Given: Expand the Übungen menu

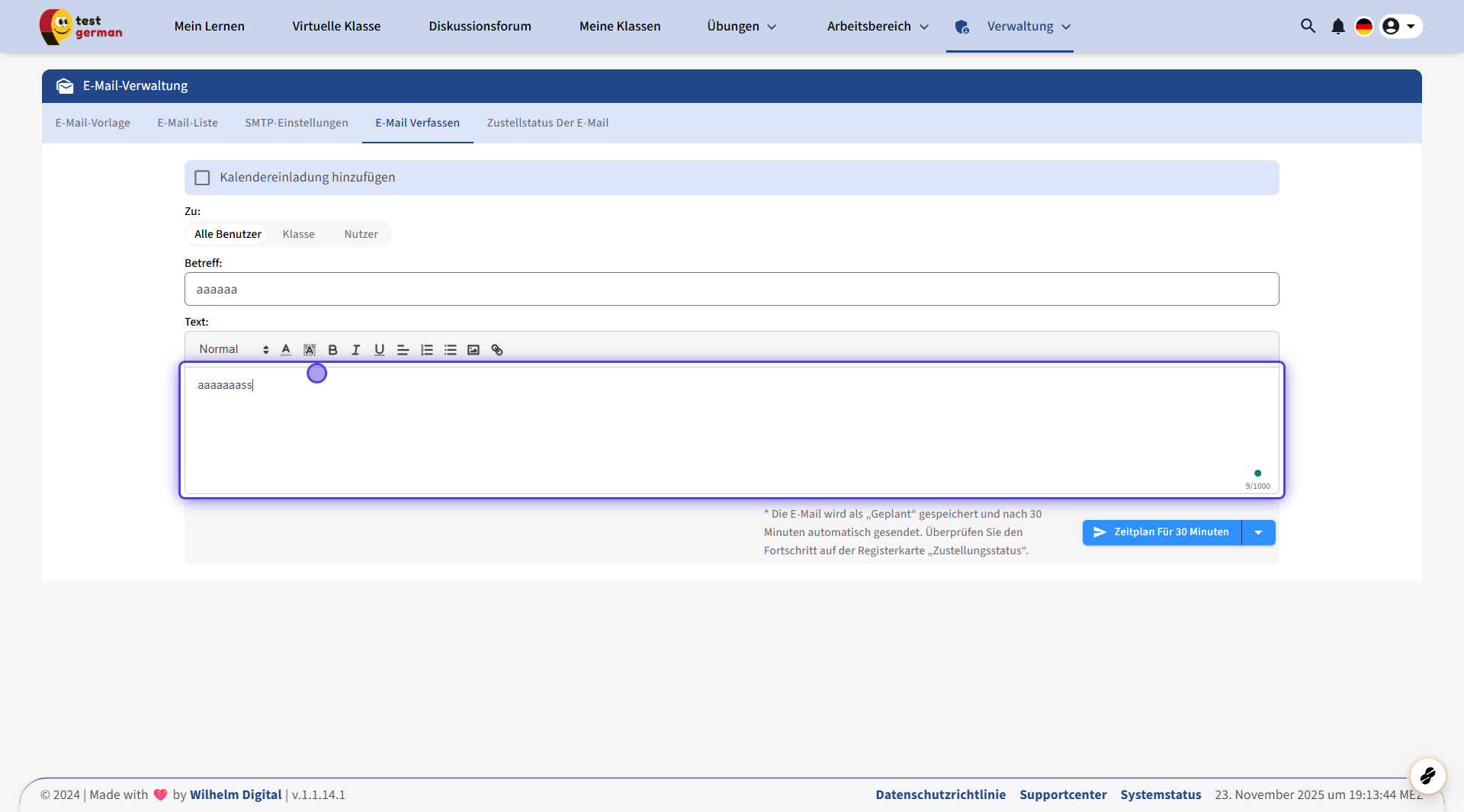Looking at the screenshot, I should 741,27.
